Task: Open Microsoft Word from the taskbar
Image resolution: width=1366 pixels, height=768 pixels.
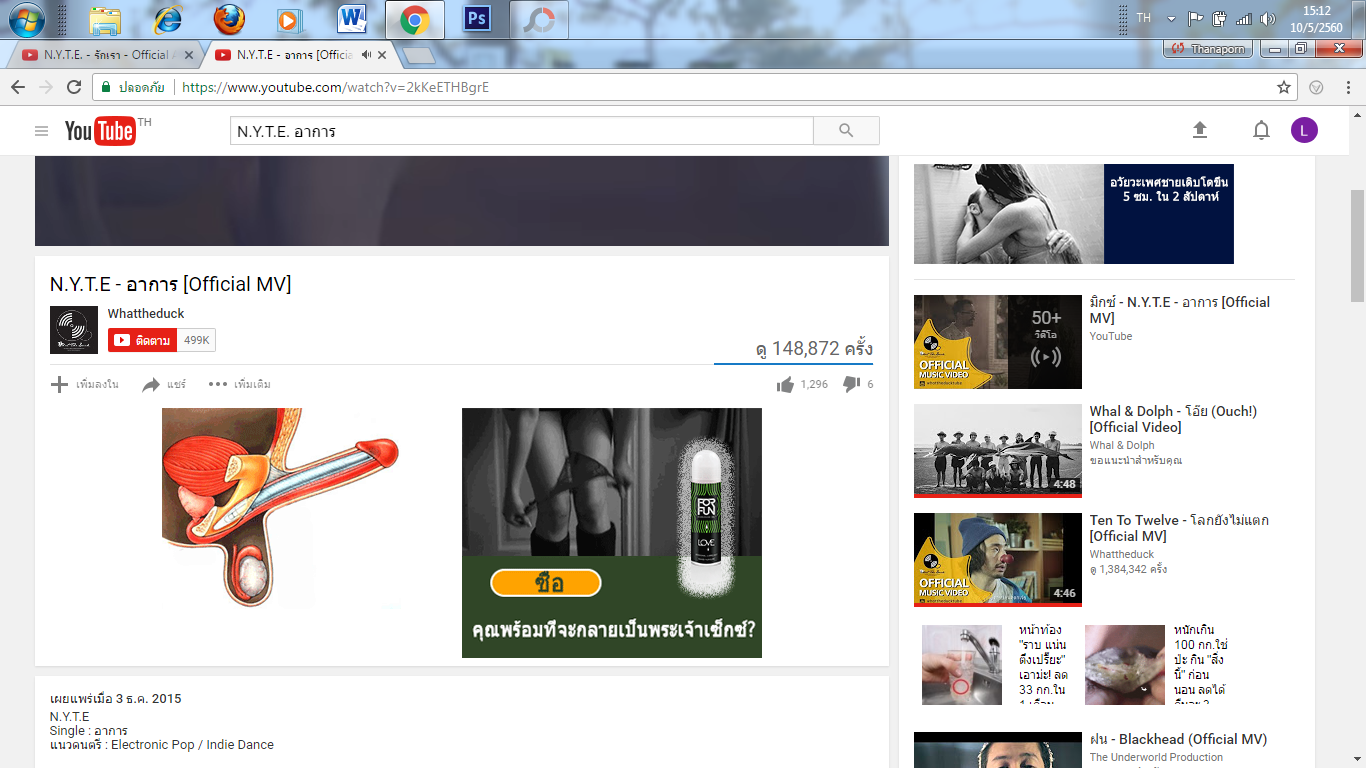Action: point(352,19)
